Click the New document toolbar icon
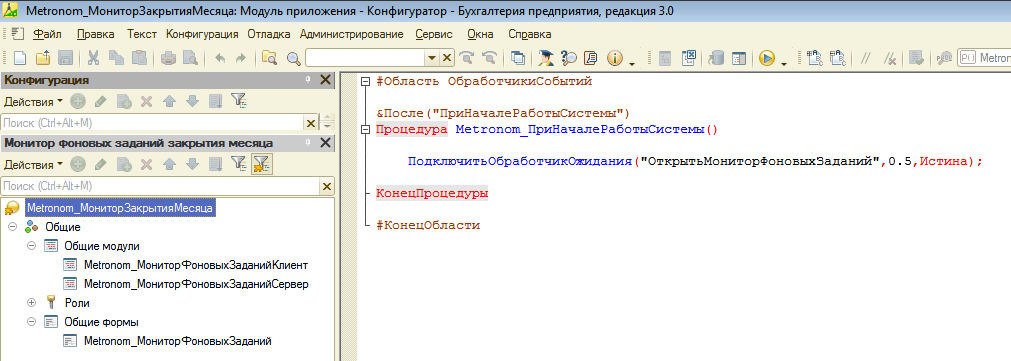 19,58
